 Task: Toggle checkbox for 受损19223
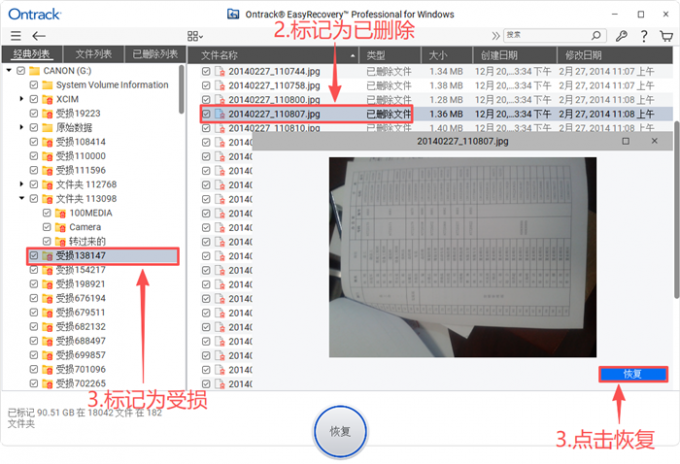coord(34,113)
